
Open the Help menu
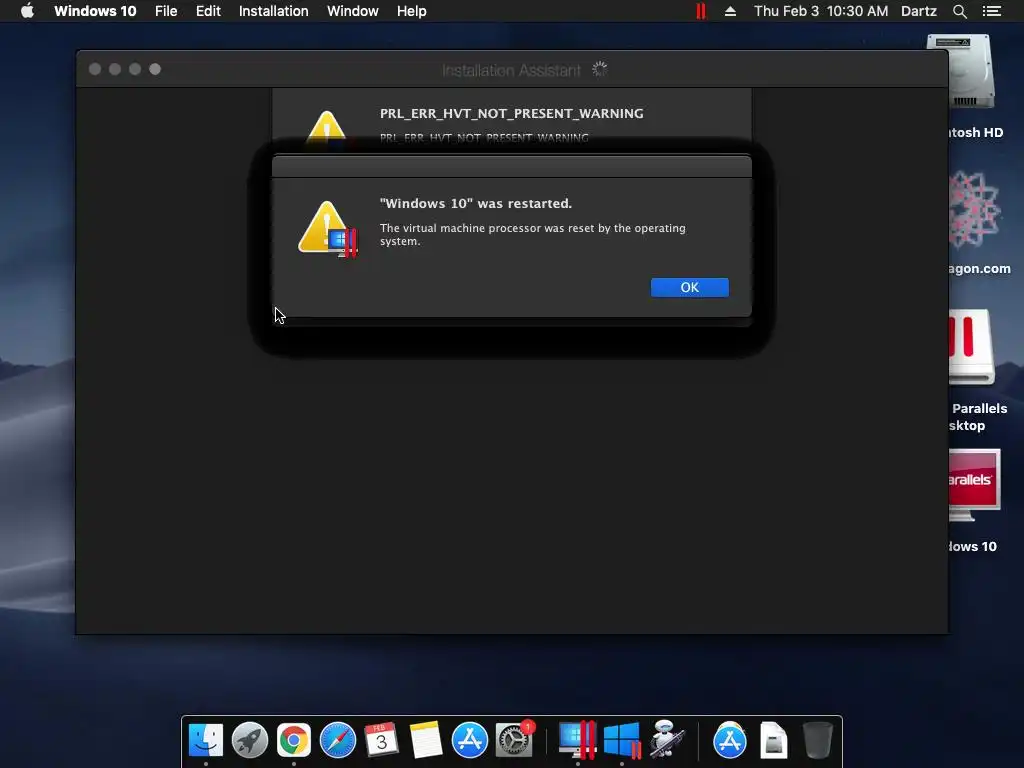tap(411, 11)
